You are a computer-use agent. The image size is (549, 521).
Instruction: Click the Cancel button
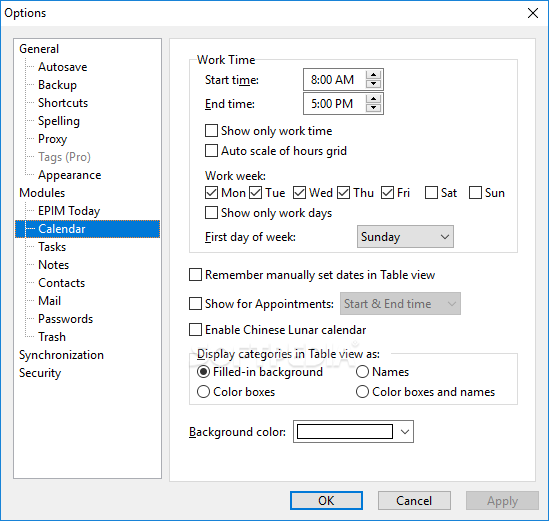click(x=414, y=501)
